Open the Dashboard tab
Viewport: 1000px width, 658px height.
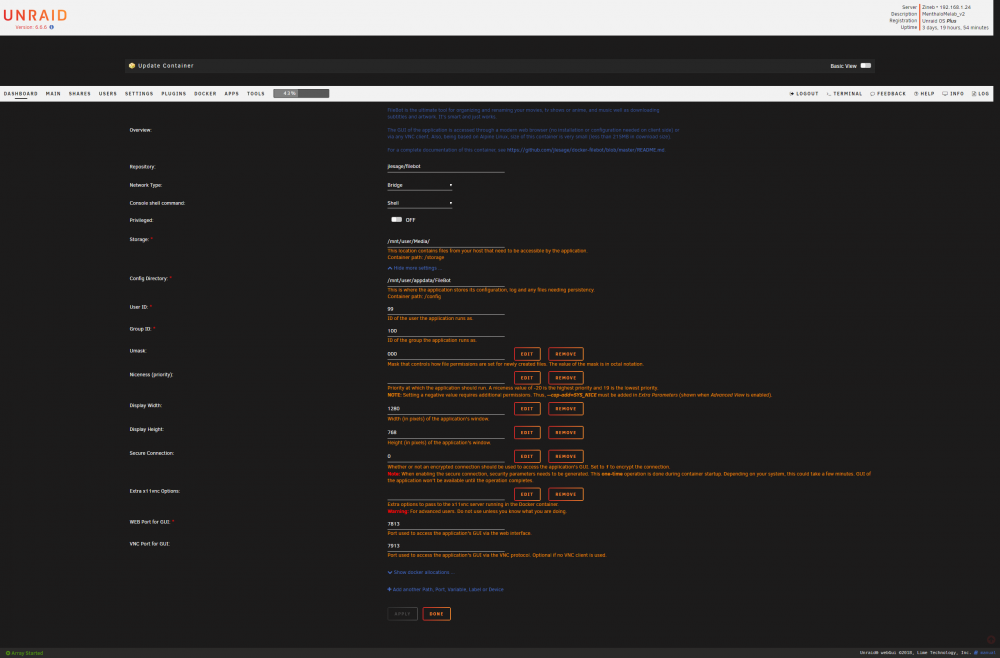[x=20, y=94]
